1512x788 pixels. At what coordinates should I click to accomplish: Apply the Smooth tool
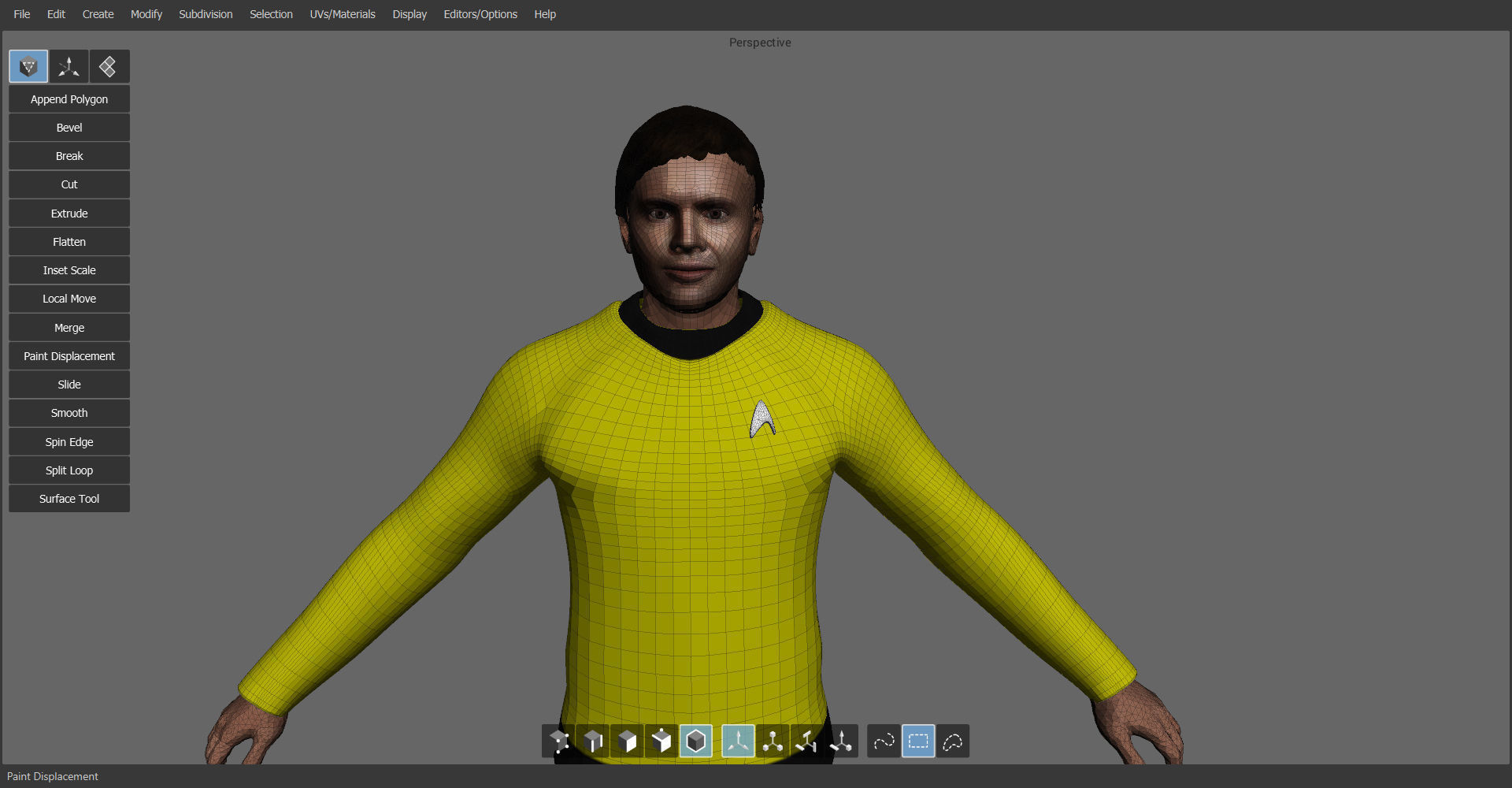tap(69, 413)
